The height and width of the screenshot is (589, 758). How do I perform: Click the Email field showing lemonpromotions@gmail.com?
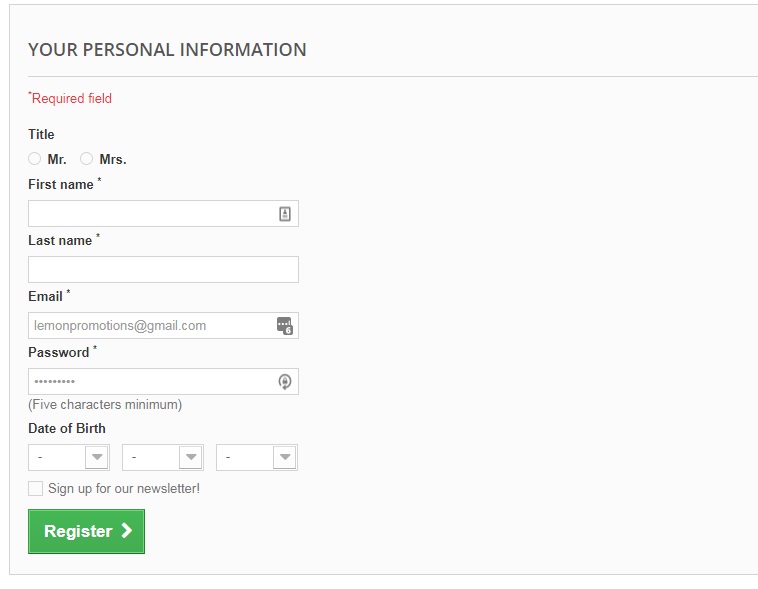coord(150,326)
